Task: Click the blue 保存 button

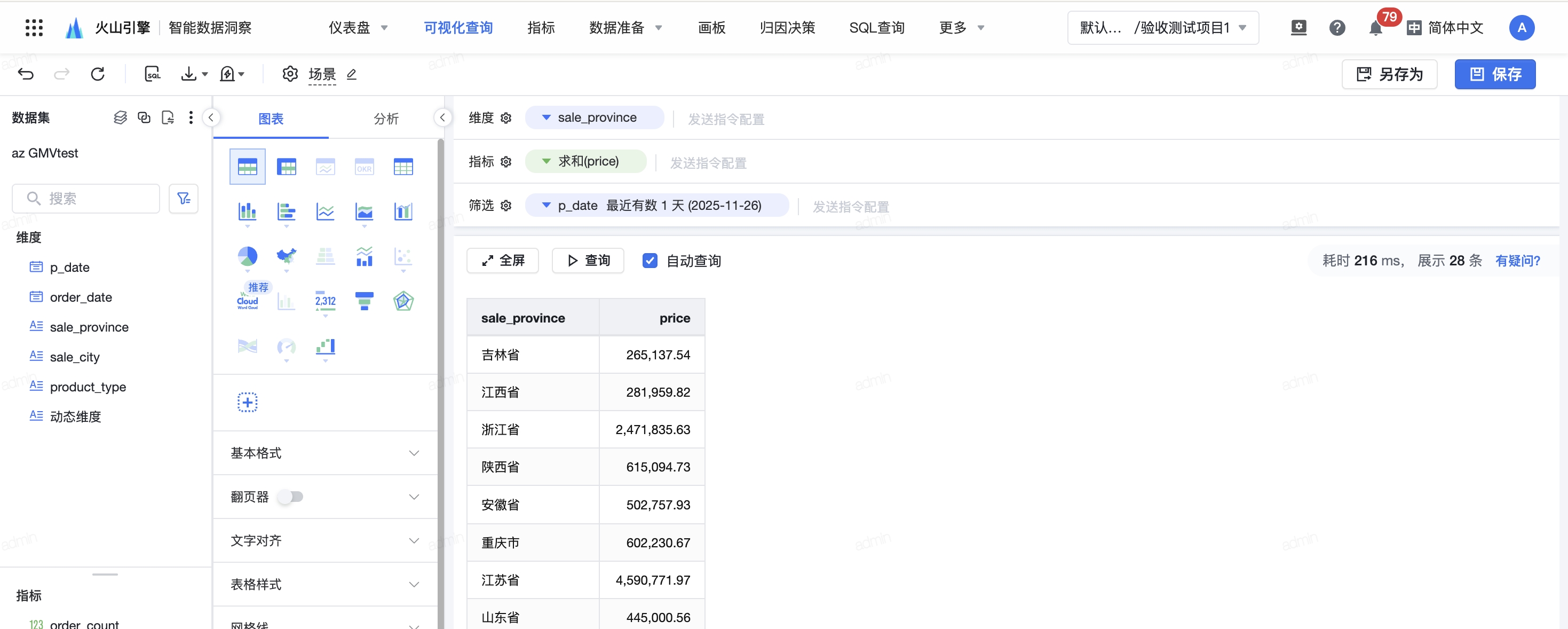Action: click(x=1494, y=74)
